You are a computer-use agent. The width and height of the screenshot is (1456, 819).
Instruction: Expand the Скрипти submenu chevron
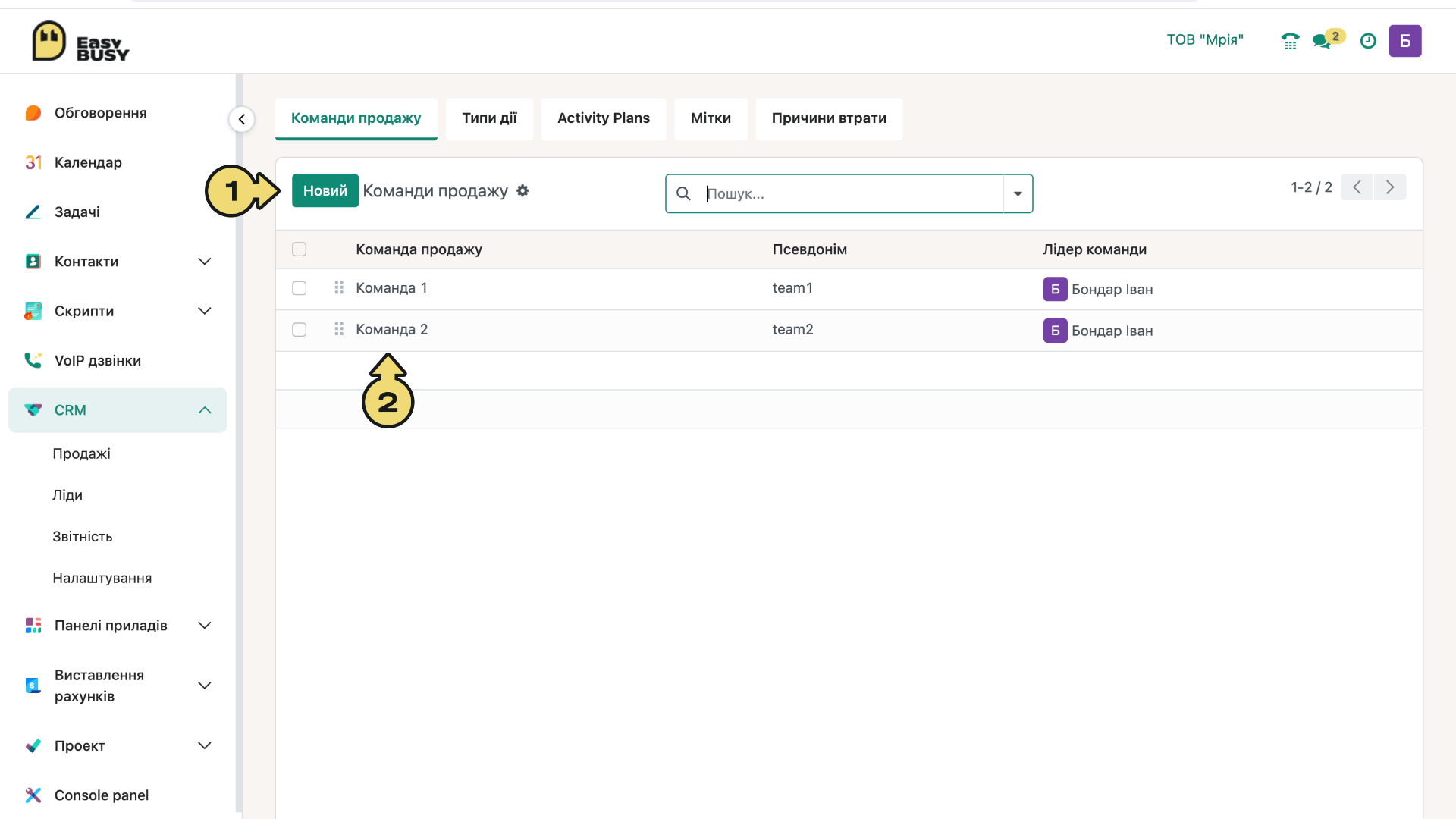[x=204, y=311]
